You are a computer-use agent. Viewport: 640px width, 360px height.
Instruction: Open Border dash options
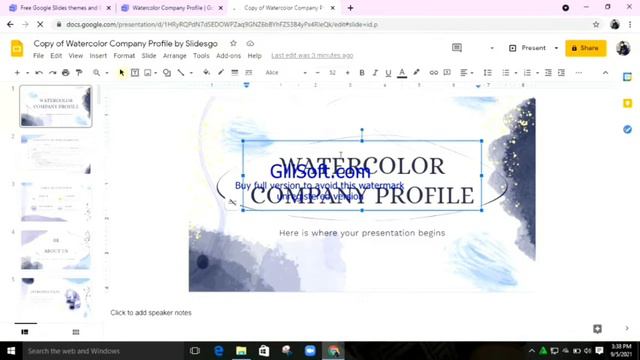249,72
